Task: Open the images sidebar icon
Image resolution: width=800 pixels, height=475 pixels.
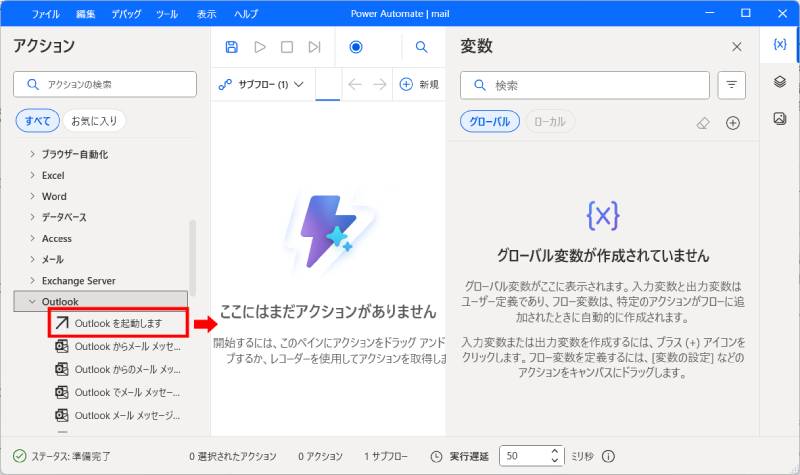Action: coord(780,118)
